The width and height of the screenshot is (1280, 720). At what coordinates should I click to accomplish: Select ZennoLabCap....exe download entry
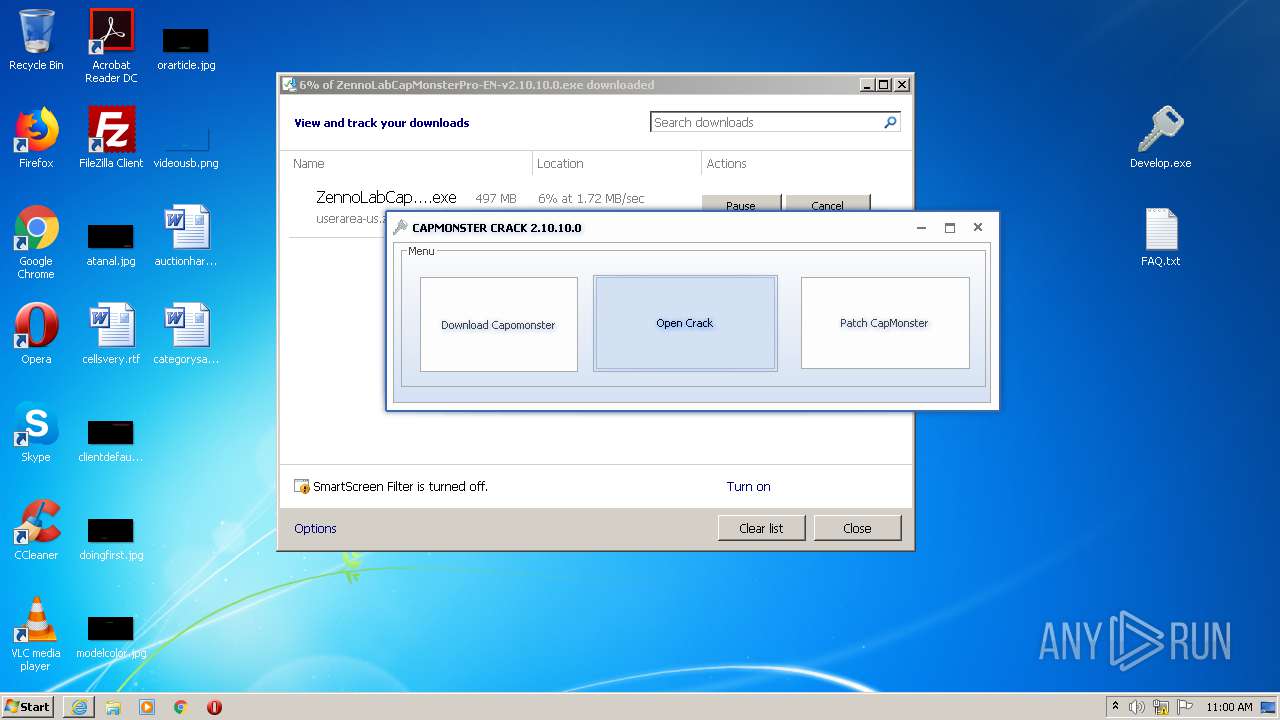pyautogui.click(x=386, y=197)
